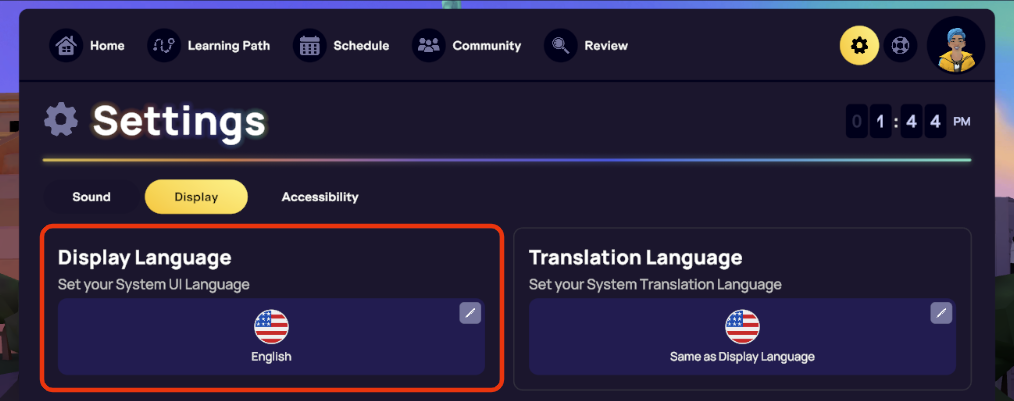
Task: Edit Display Language with pencil icon
Action: pos(470,313)
